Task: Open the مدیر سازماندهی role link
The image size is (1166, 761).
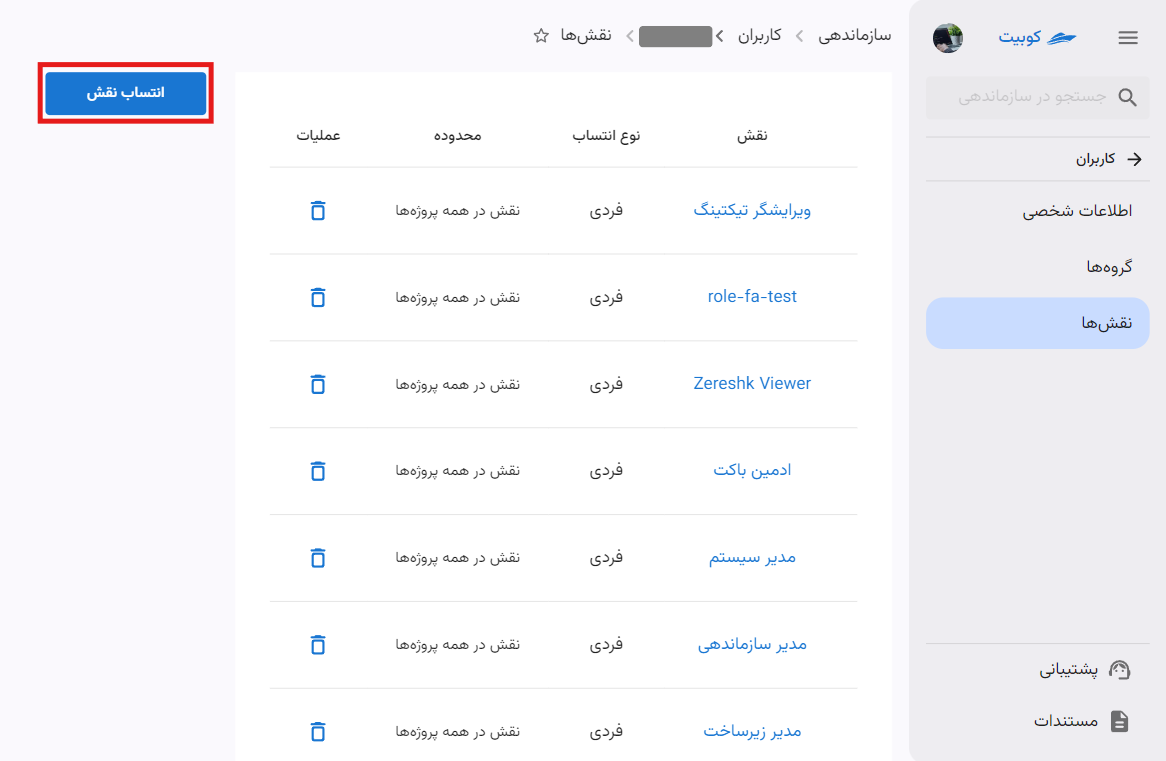Action: pos(752,644)
